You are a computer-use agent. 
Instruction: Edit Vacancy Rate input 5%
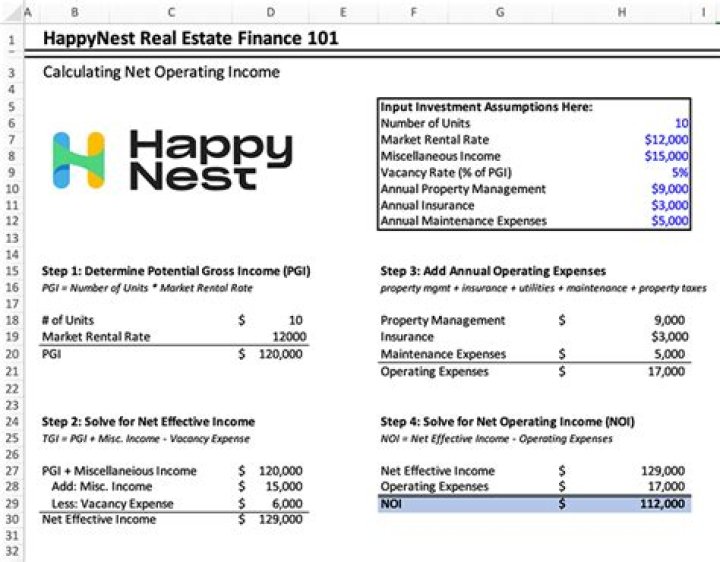(680, 173)
